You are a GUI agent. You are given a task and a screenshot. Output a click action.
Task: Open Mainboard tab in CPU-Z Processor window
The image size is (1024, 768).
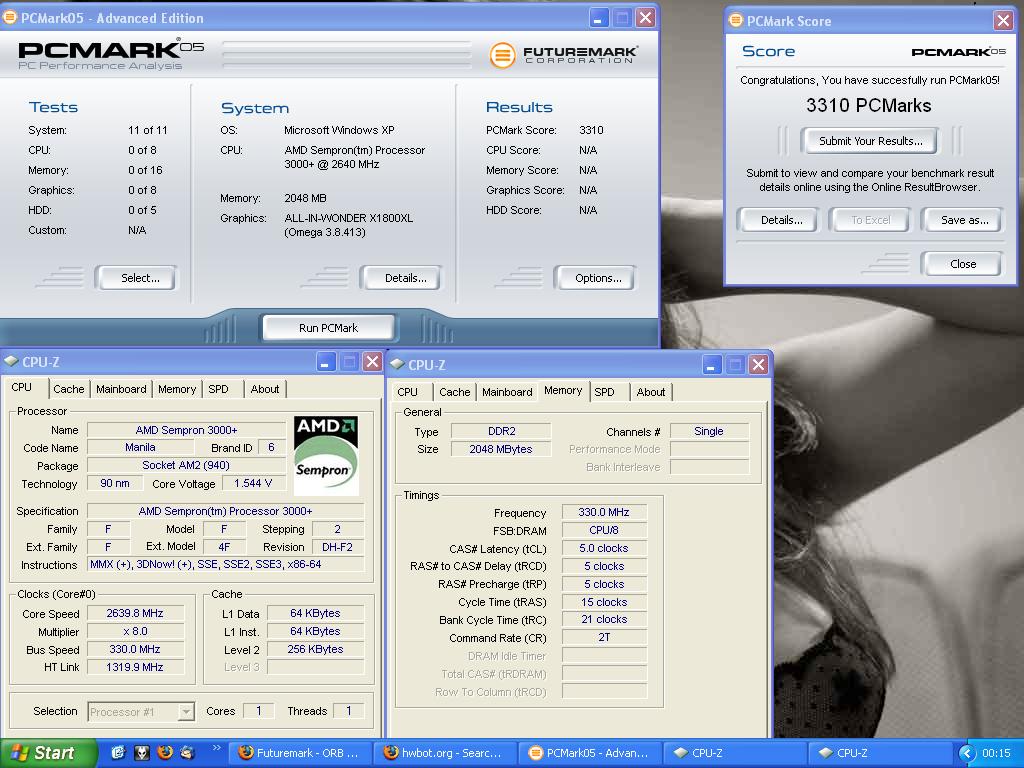(121, 389)
